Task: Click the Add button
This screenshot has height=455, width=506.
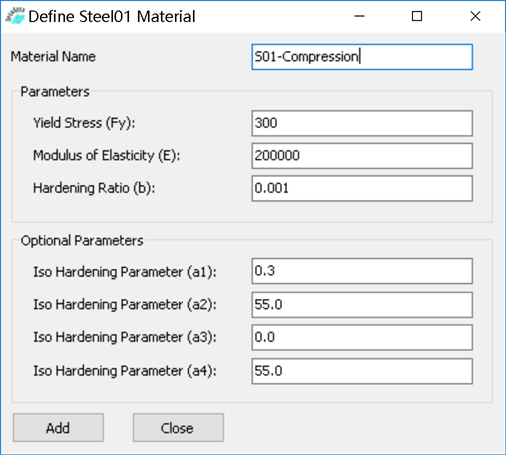Action: pyautogui.click(x=58, y=428)
